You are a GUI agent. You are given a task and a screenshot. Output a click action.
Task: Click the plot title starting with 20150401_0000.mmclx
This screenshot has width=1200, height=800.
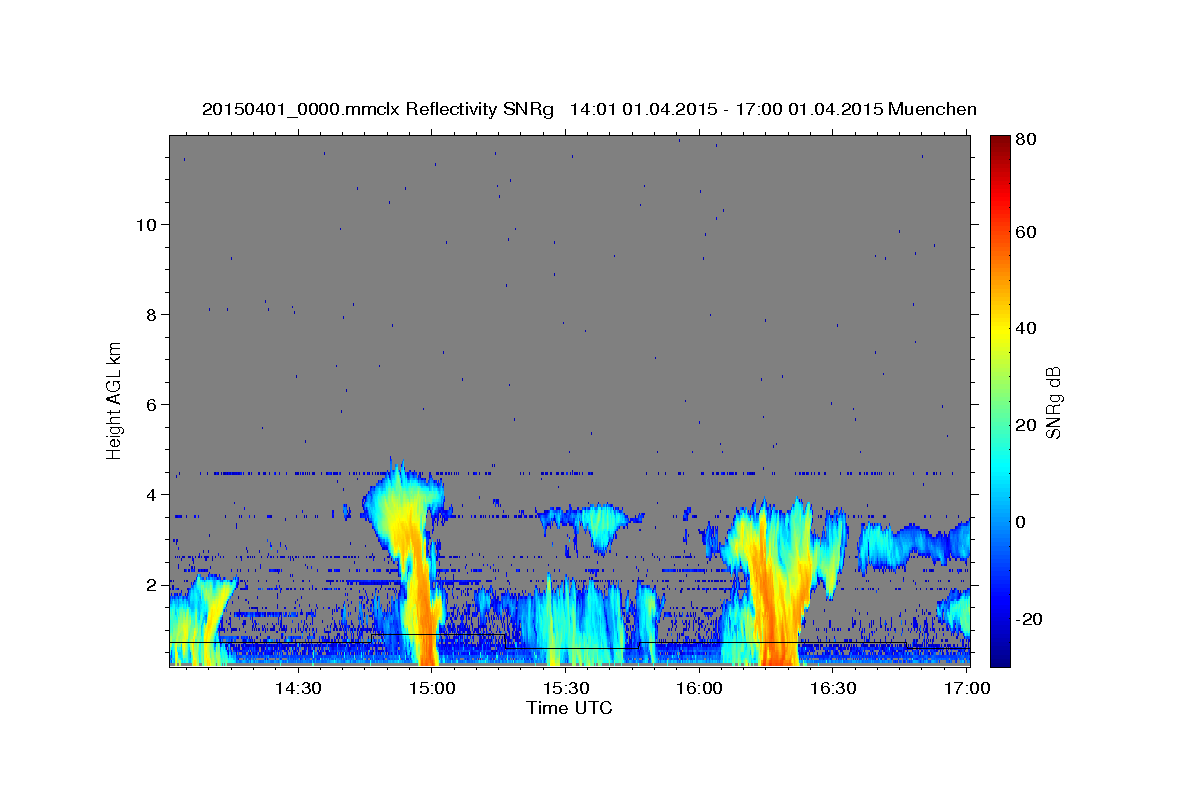point(589,109)
